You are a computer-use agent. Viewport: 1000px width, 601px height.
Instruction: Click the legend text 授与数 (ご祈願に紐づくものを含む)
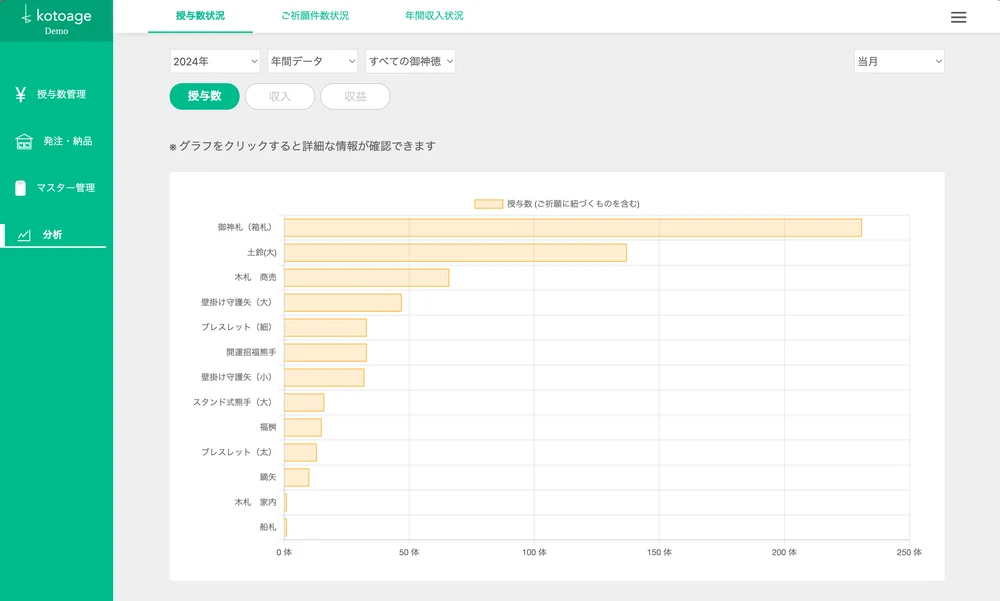pyautogui.click(x=573, y=204)
